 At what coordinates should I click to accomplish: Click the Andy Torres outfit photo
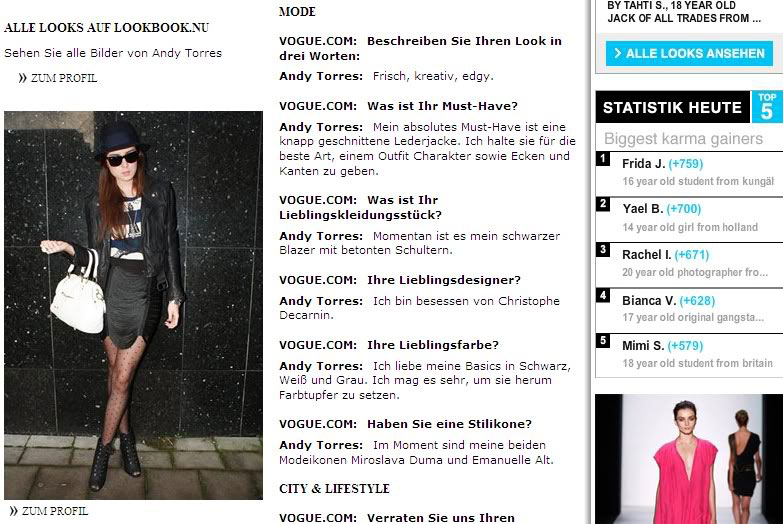pyautogui.click(x=133, y=305)
